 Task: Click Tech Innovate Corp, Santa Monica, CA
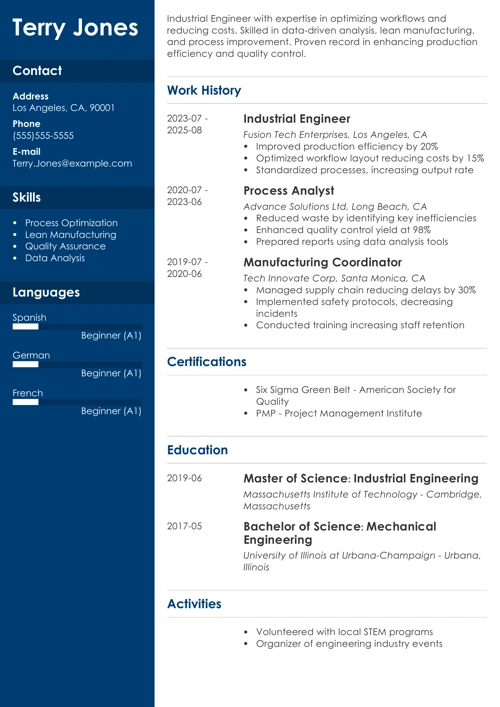[334, 278]
